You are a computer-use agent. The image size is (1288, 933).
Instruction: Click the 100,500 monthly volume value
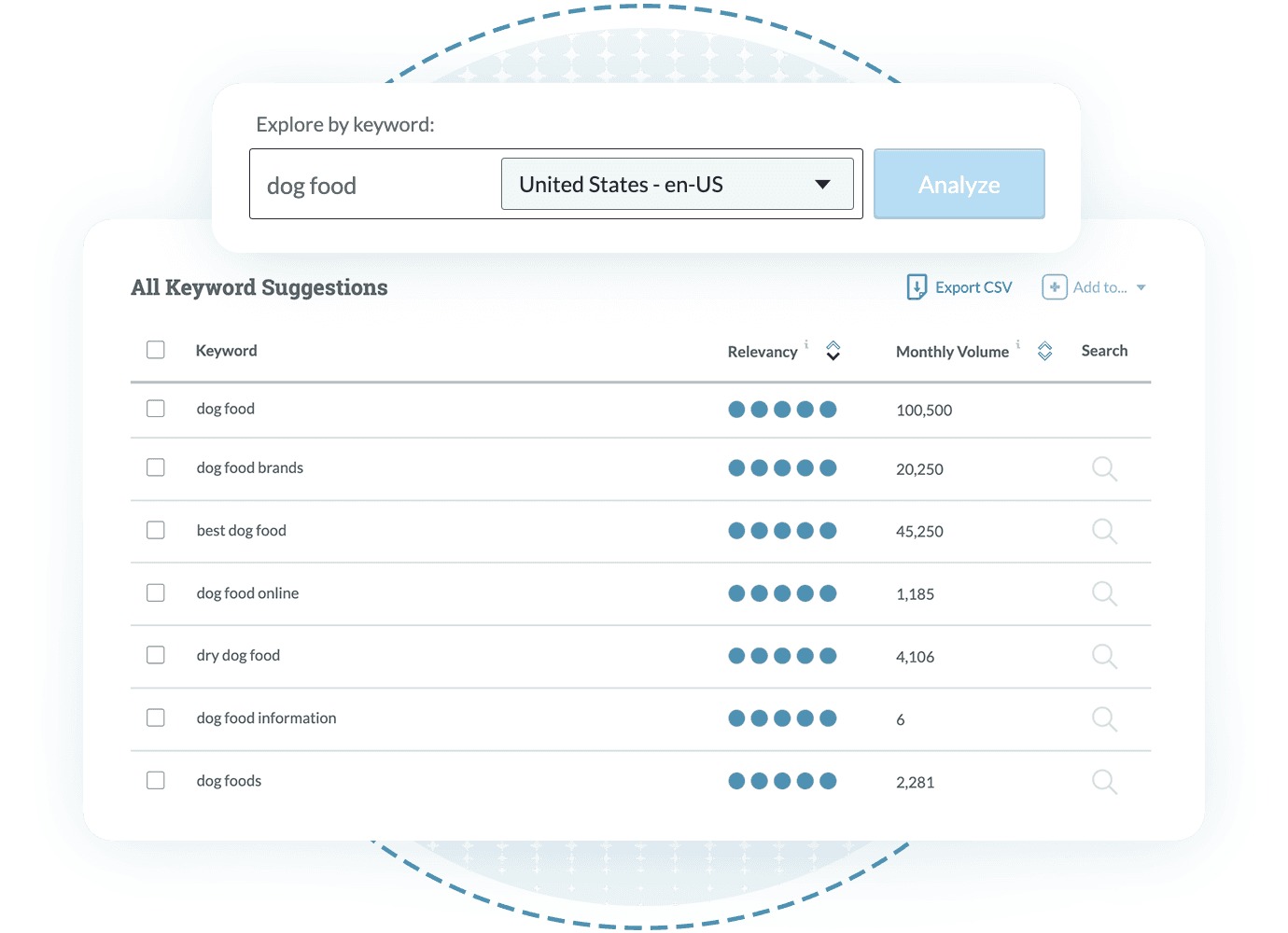(x=924, y=411)
